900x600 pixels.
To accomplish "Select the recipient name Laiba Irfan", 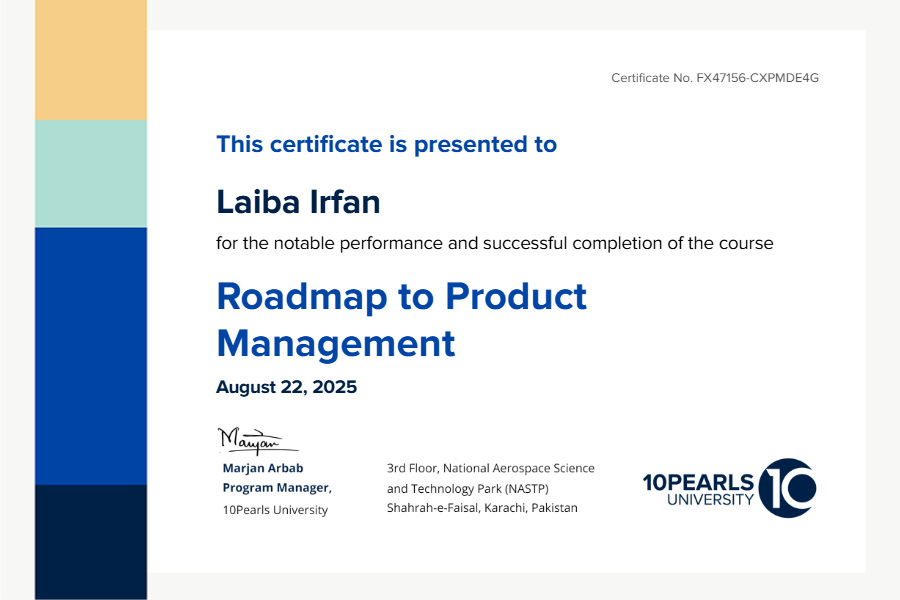I will (x=298, y=202).
